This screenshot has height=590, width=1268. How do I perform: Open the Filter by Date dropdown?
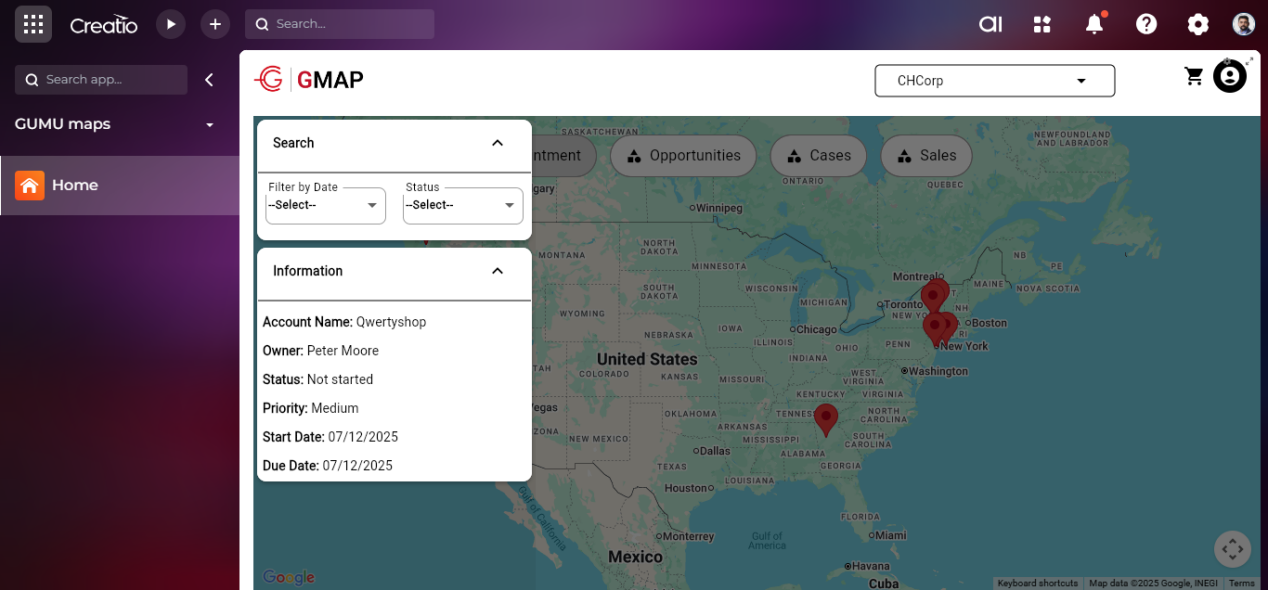click(325, 205)
